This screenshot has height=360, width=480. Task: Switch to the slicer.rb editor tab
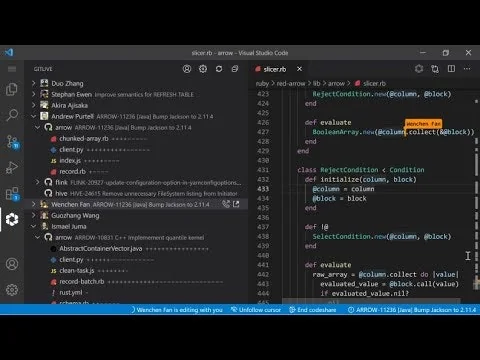(x=275, y=69)
